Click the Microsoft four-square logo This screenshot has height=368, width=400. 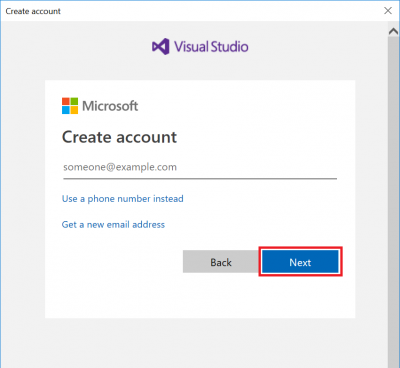pos(70,106)
